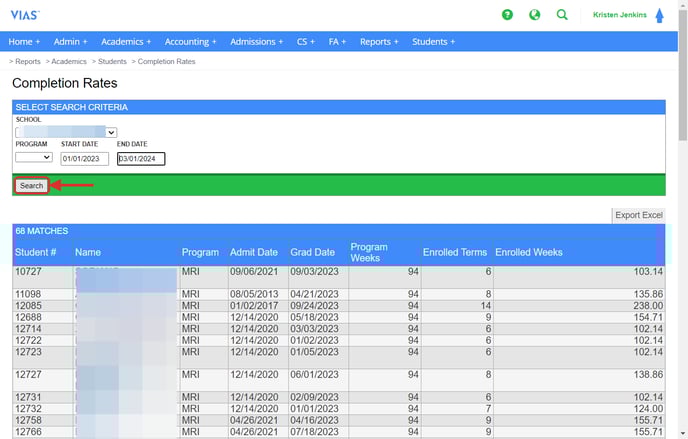This screenshot has height=439, width=688.
Task: Open the Reports menu
Action: click(x=379, y=42)
